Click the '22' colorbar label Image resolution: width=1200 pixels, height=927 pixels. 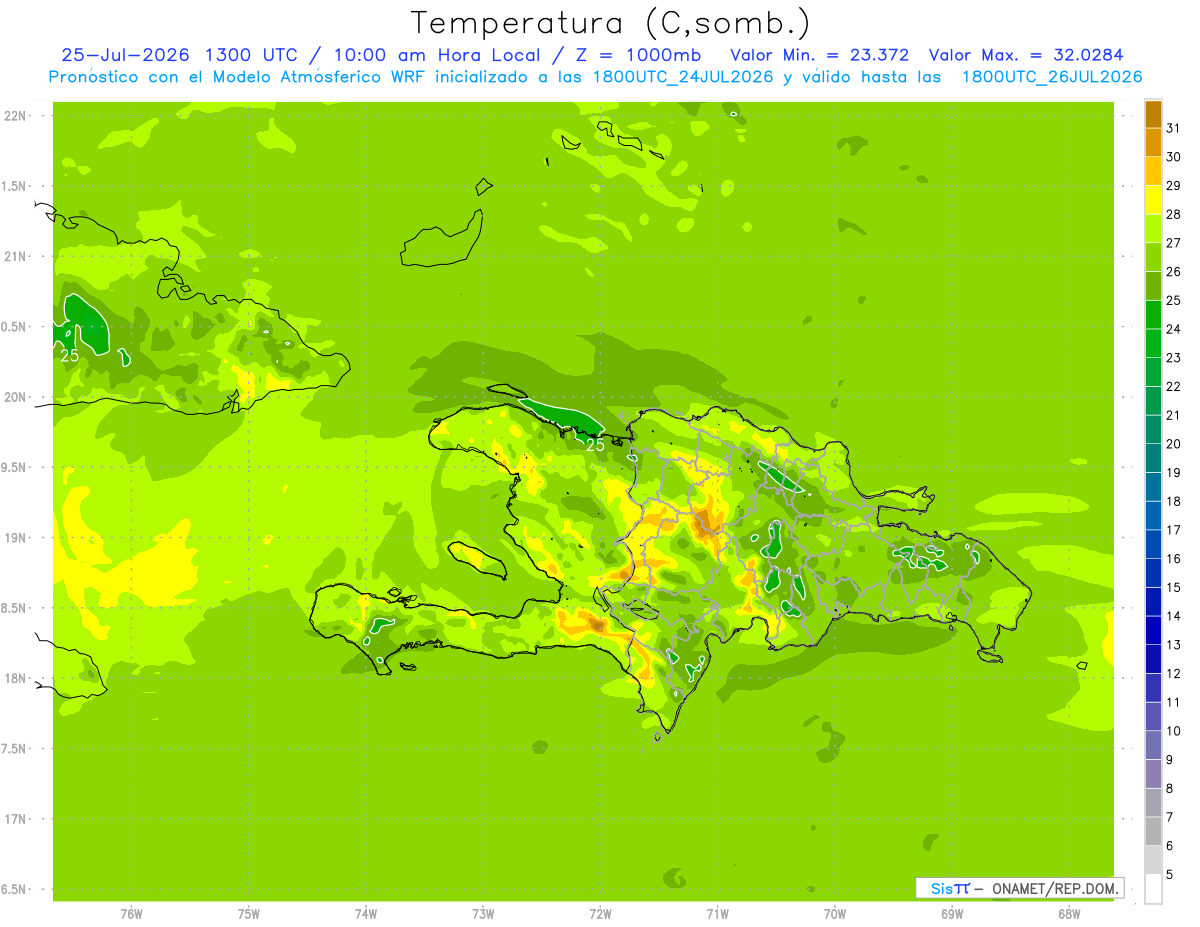pos(1174,387)
